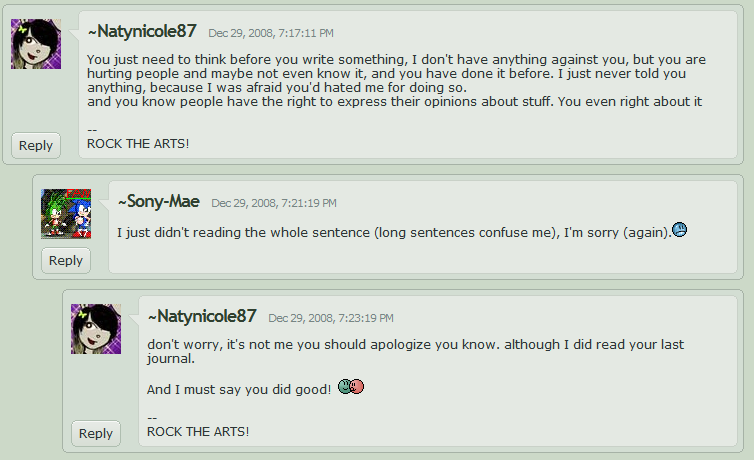Screen dimensions: 754x460
Task: Open Natynicole87's avatar on the 7:23:19 PM comment
Action: [96, 329]
